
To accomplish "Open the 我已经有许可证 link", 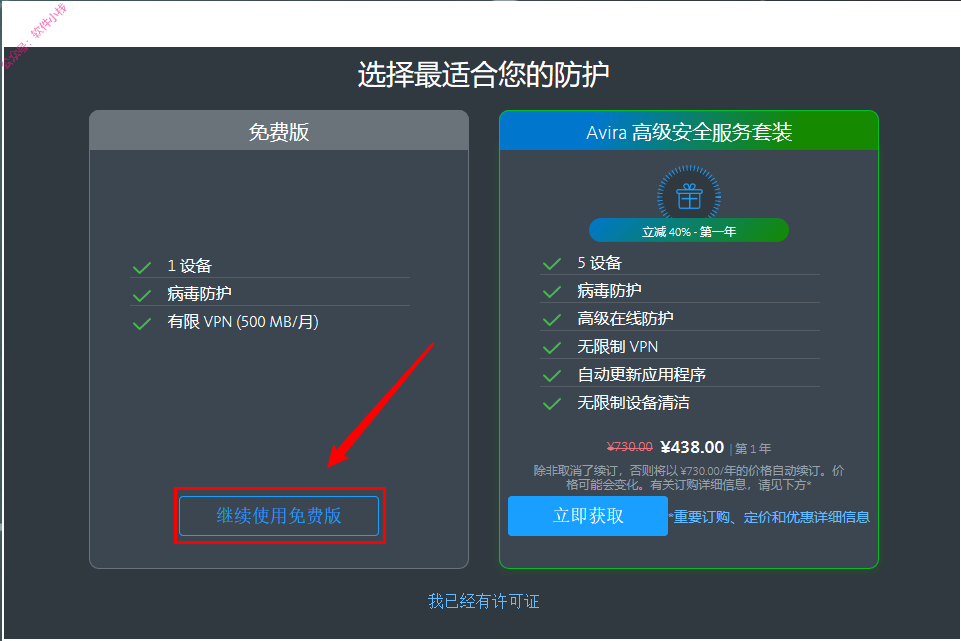I will tap(484, 601).
